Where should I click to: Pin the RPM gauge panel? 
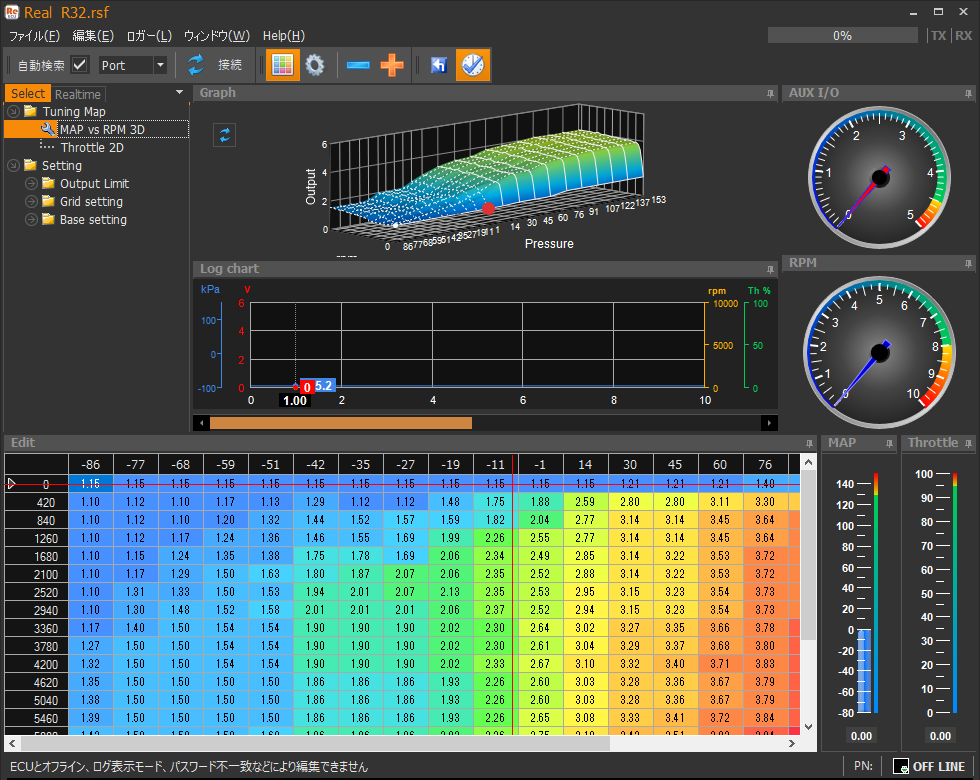[968, 264]
